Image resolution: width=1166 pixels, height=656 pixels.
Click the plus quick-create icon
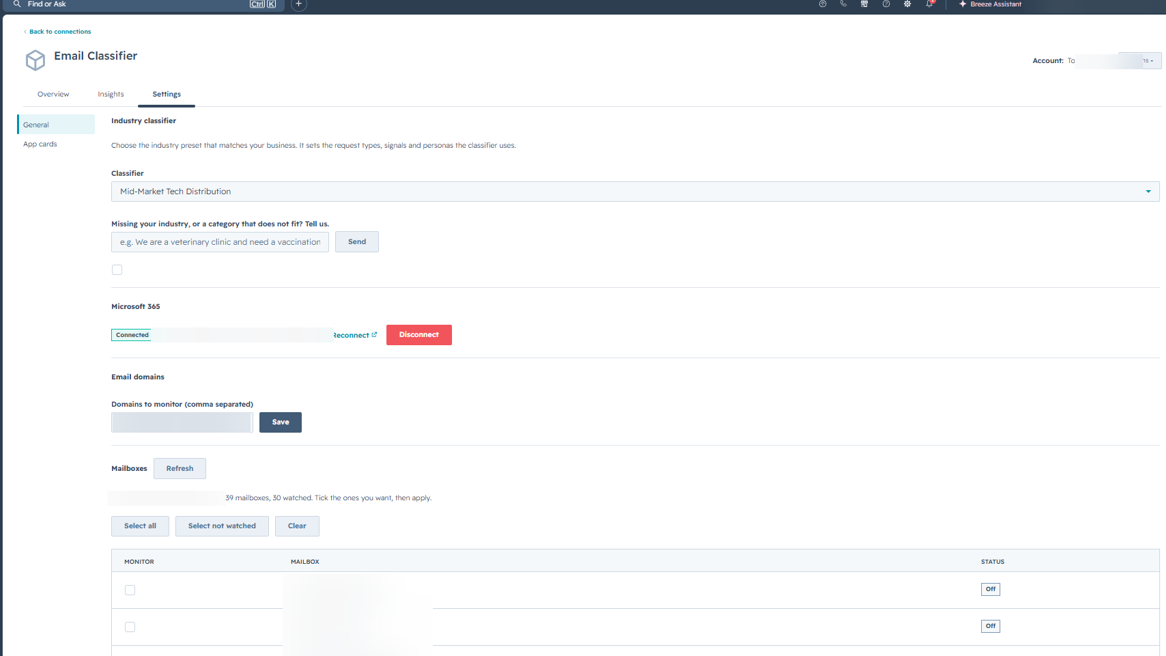click(x=298, y=4)
